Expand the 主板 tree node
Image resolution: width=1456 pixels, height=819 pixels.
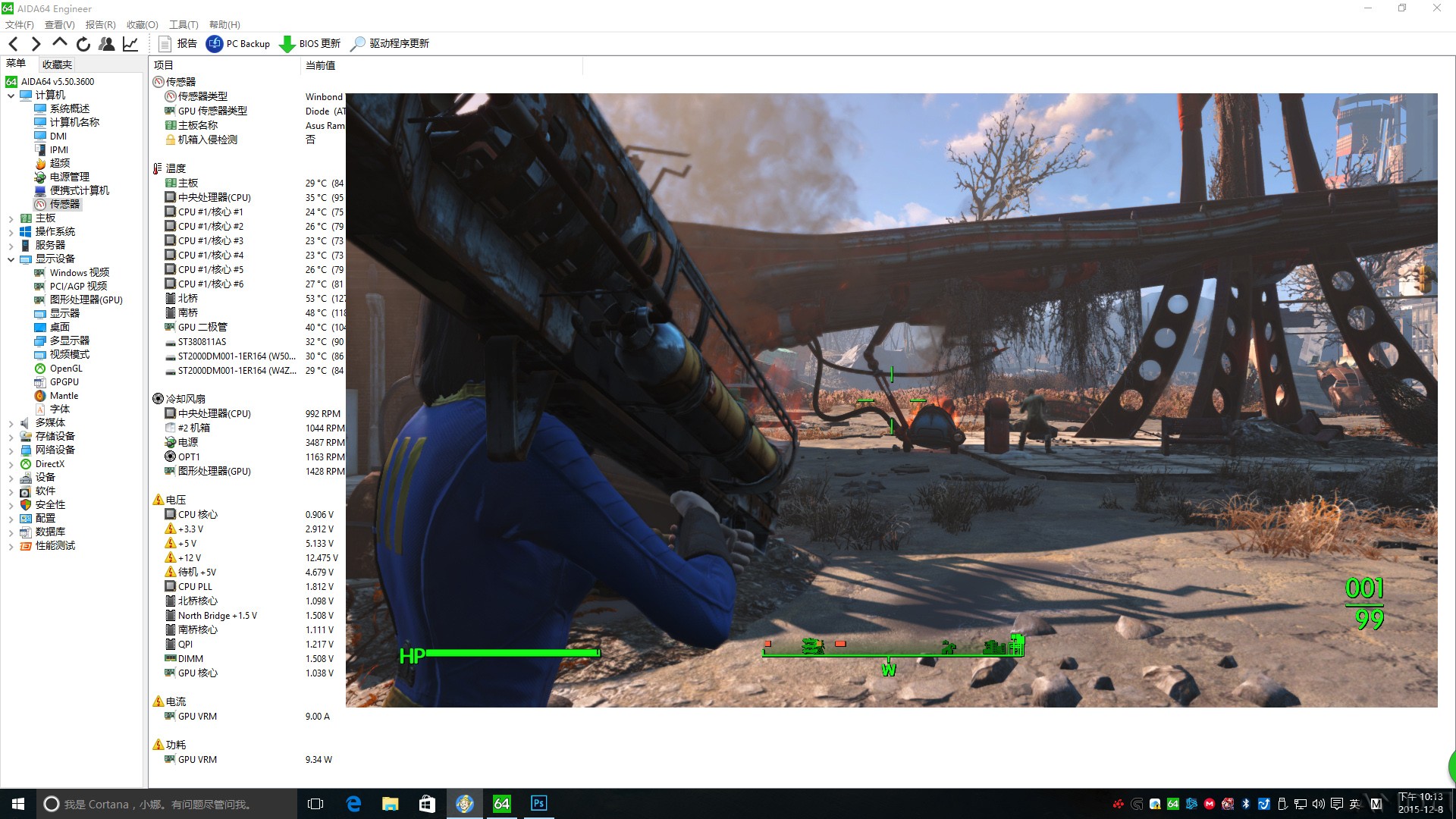tap(11, 218)
